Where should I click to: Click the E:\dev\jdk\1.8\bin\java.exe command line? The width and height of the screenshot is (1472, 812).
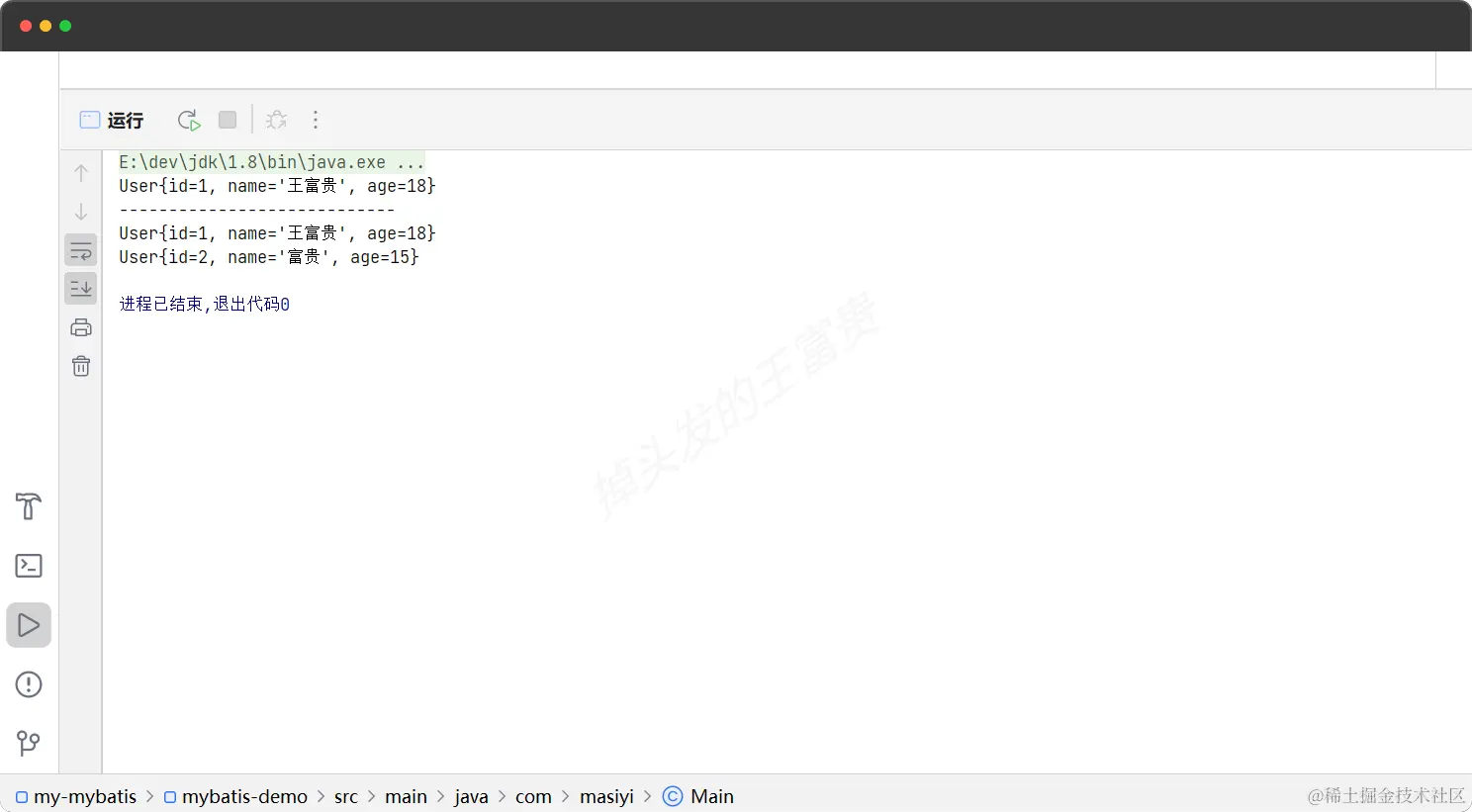[272, 162]
